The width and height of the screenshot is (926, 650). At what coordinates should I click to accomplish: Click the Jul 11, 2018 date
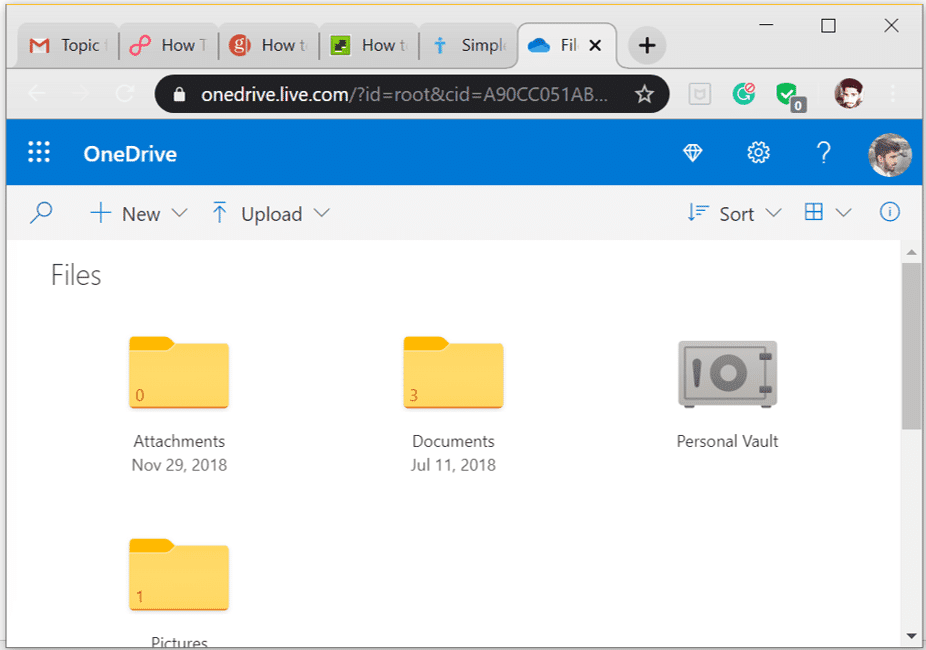[454, 465]
